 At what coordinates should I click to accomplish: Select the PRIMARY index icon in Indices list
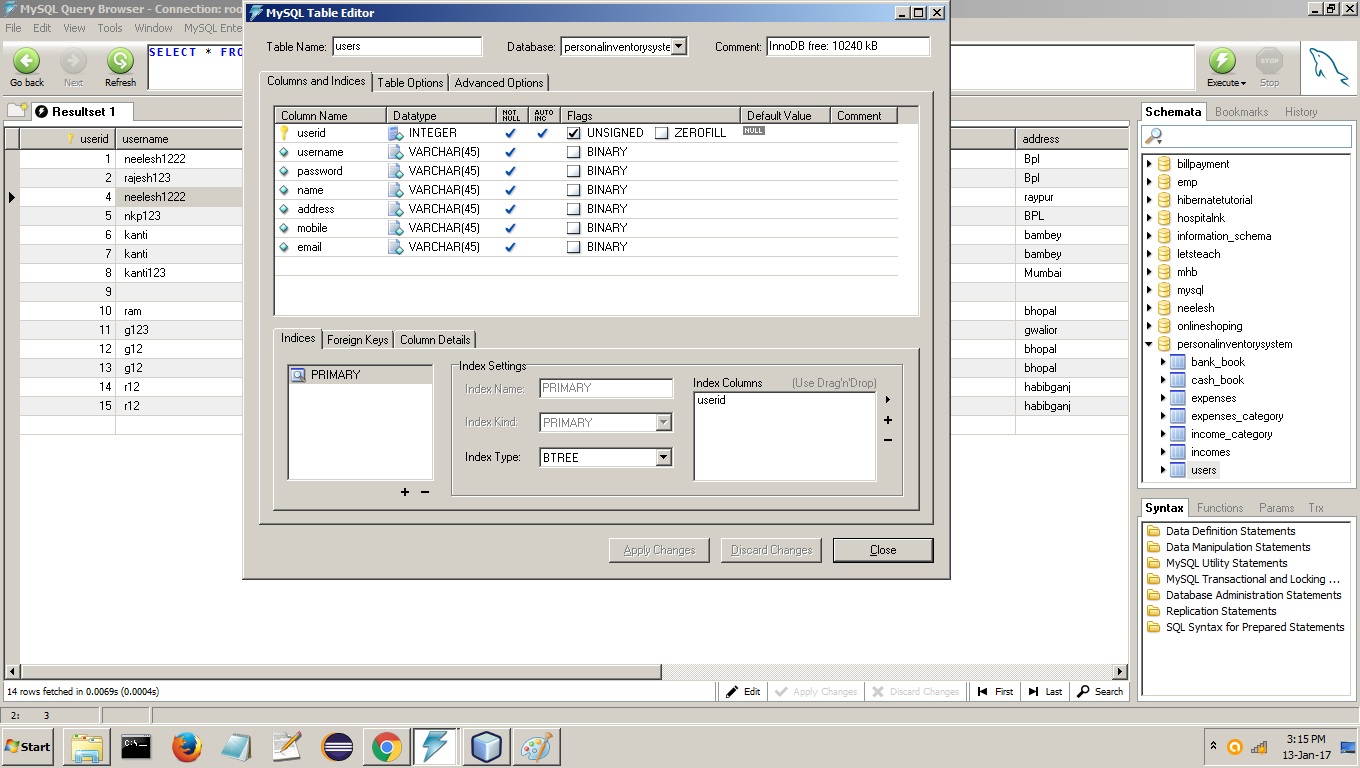pyautogui.click(x=298, y=375)
